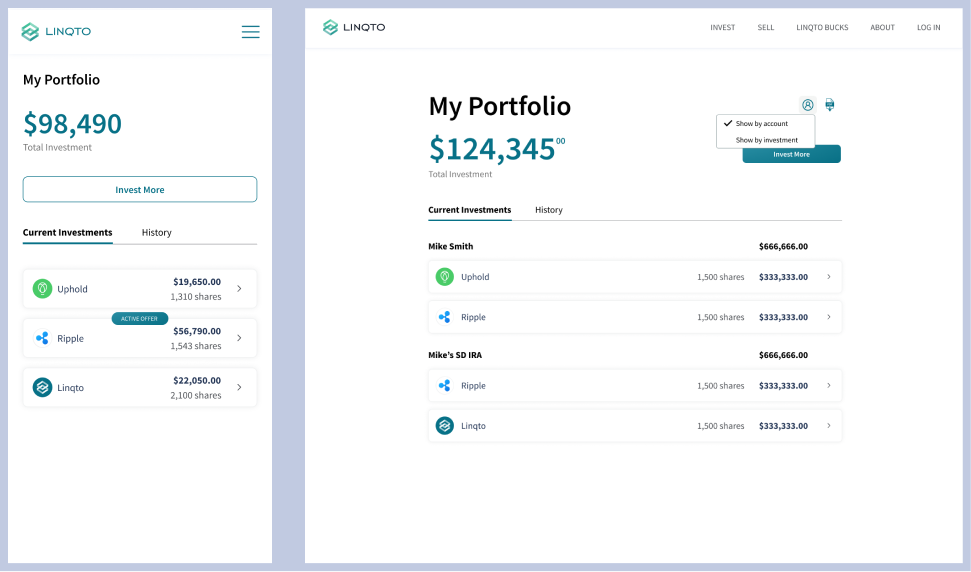Click the print icon beside My Portfolio

click(x=830, y=105)
